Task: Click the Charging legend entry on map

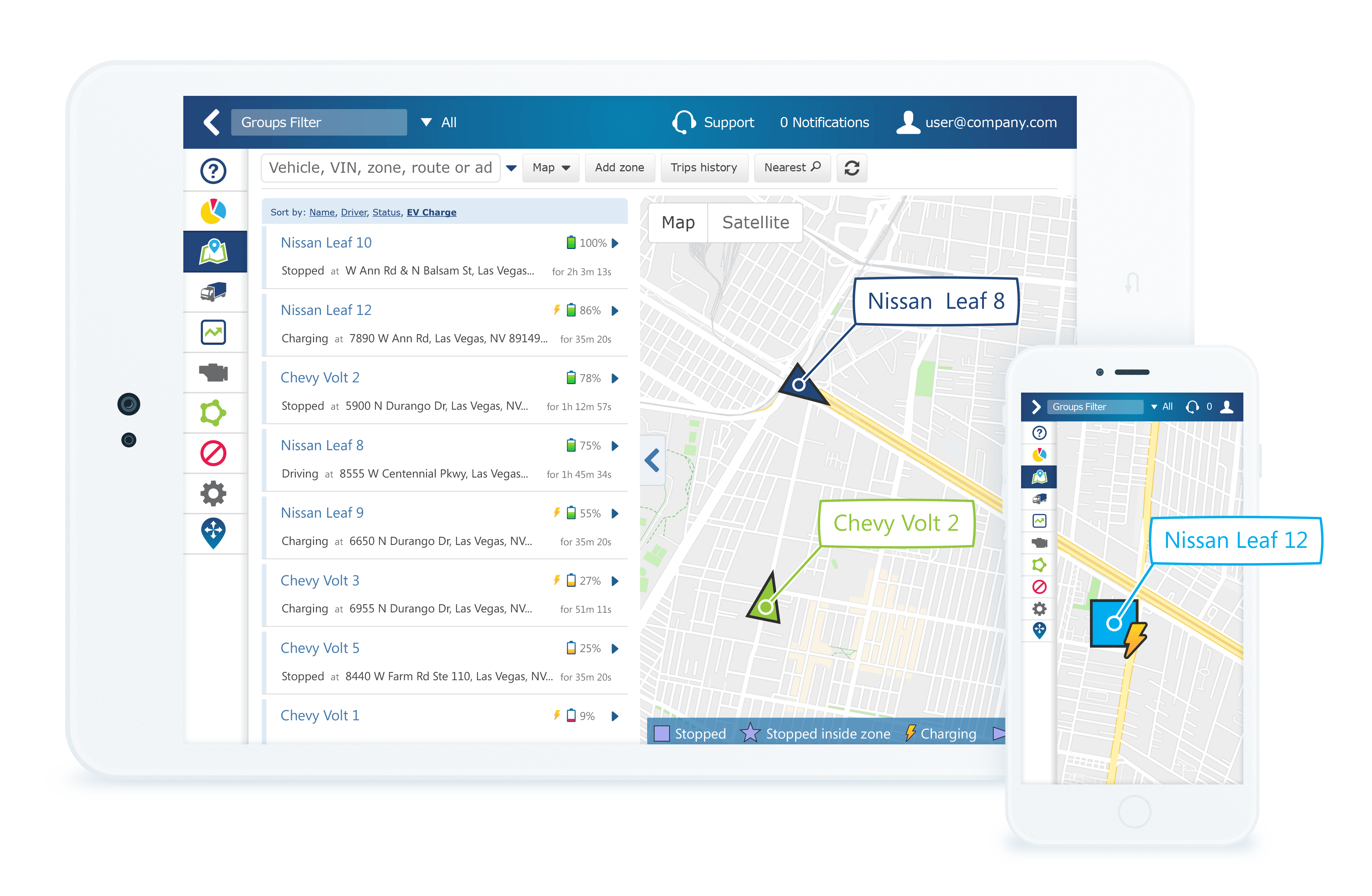Action: point(940,733)
